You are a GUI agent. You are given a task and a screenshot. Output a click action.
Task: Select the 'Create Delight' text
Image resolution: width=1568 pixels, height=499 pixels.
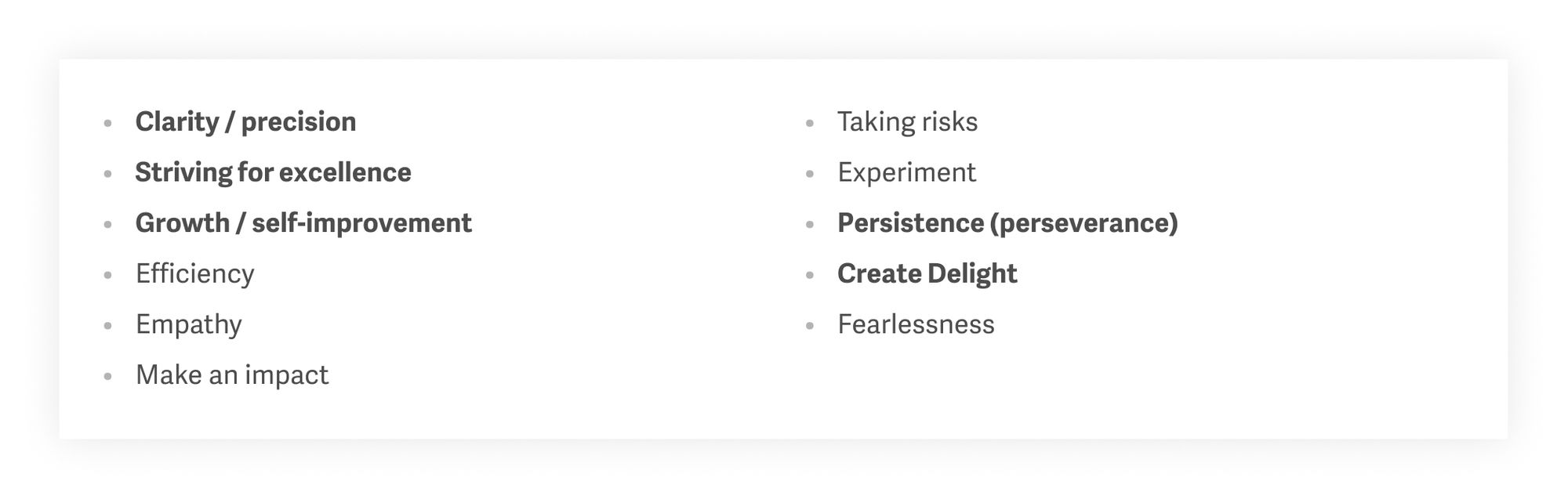927,274
